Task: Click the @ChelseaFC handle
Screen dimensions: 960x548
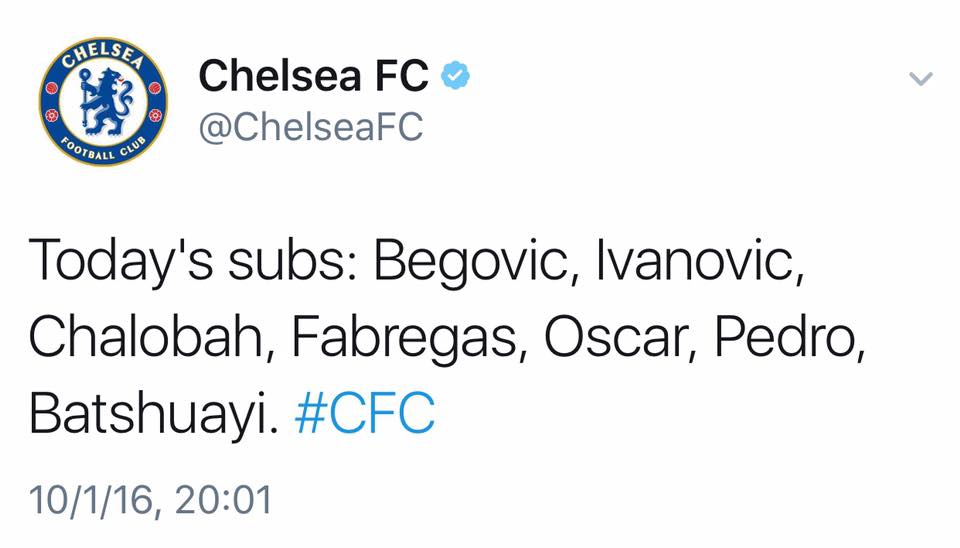Action: [311, 127]
